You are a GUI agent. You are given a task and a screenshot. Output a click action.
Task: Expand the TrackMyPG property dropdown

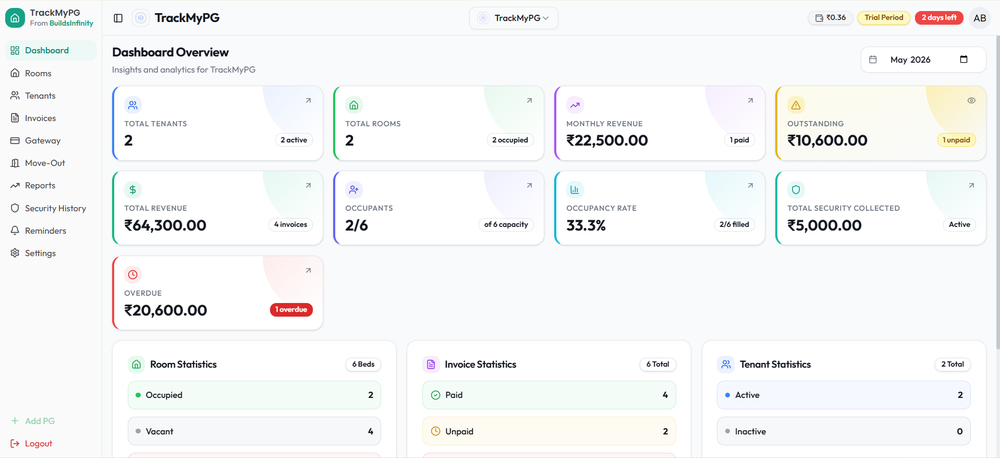(514, 18)
